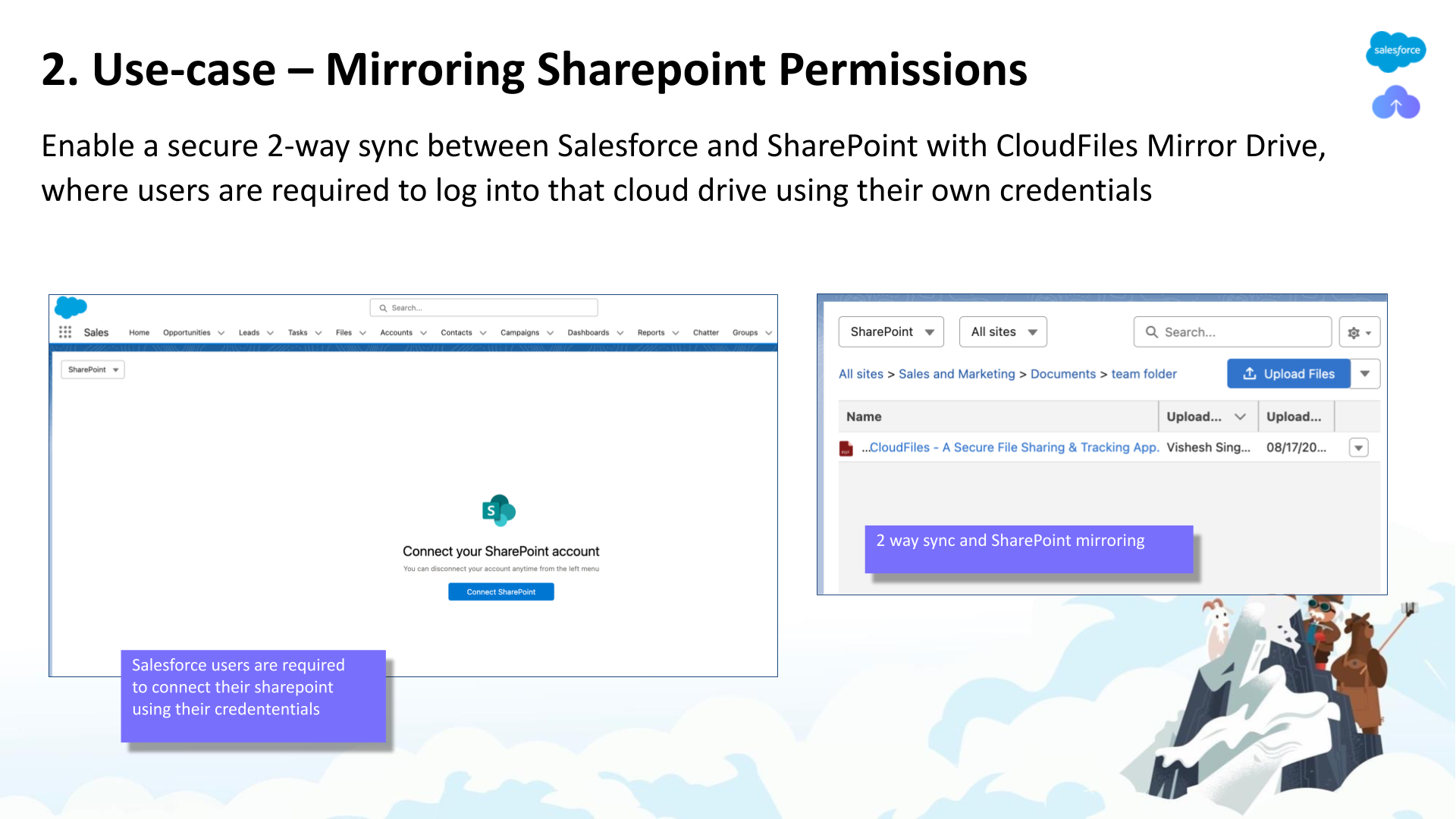
Task: Click the salesforce logo top right
Action: click(1395, 51)
